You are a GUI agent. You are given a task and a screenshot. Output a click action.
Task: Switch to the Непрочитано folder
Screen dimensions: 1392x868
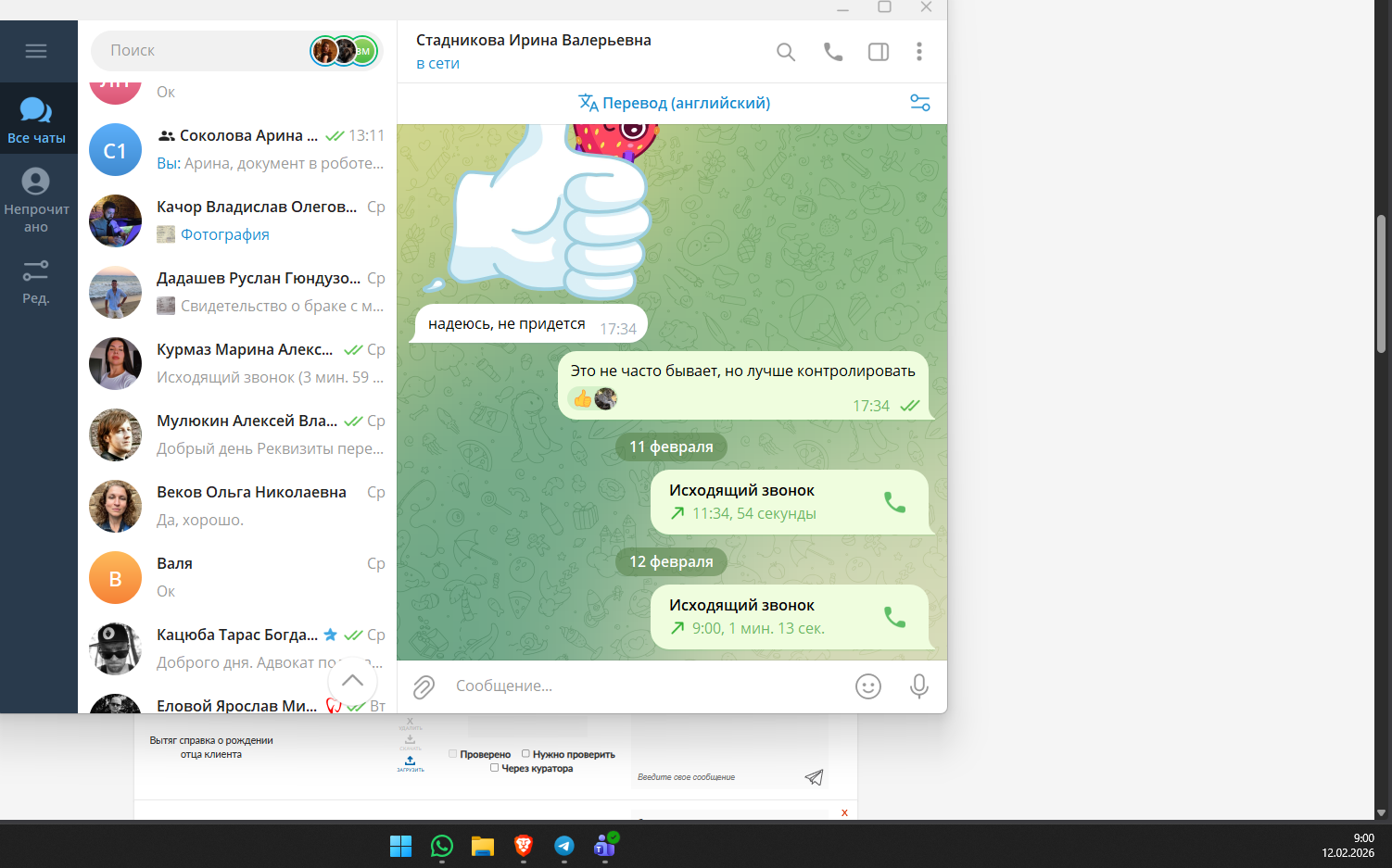point(36,200)
